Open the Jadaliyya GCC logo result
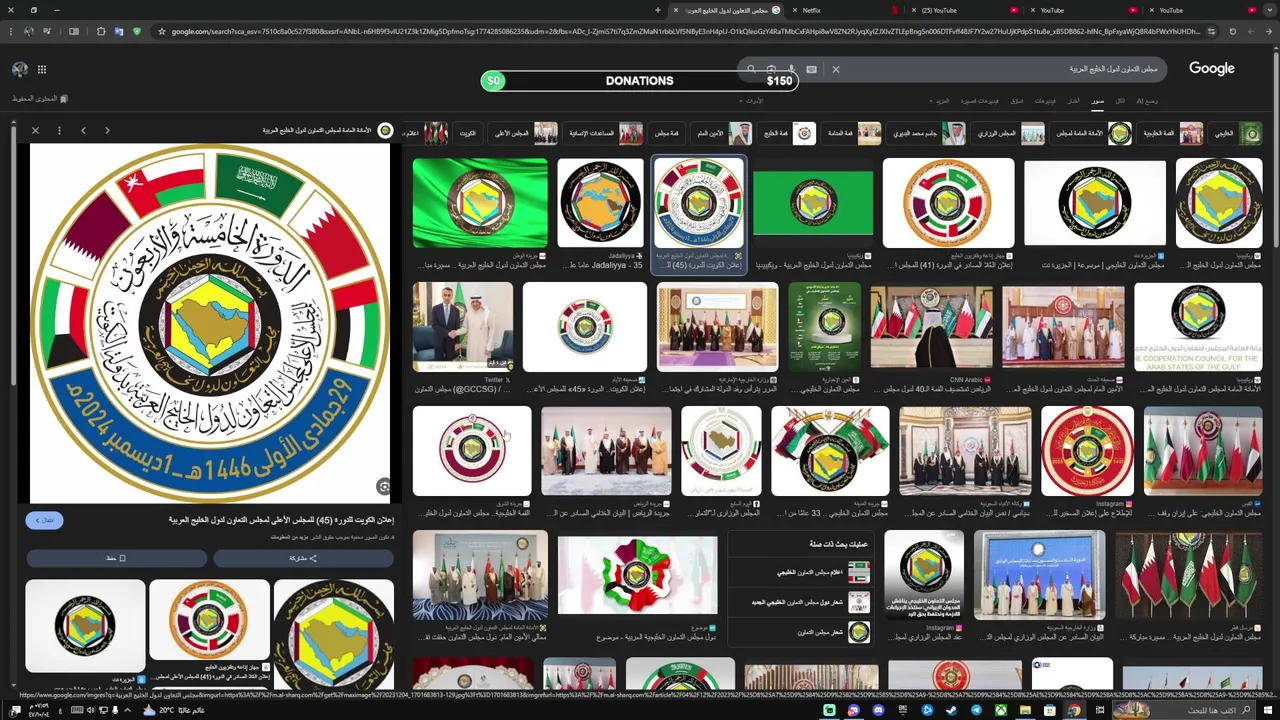The image size is (1280, 720). (600, 203)
